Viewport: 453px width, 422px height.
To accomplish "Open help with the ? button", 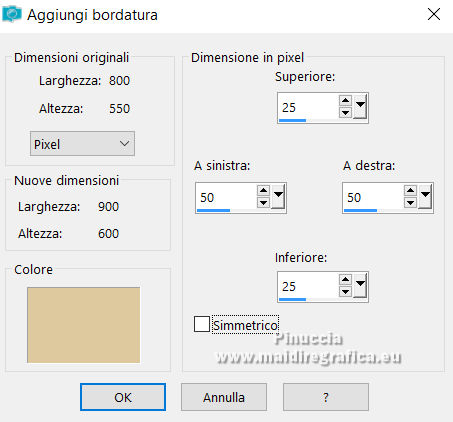I will [326, 397].
